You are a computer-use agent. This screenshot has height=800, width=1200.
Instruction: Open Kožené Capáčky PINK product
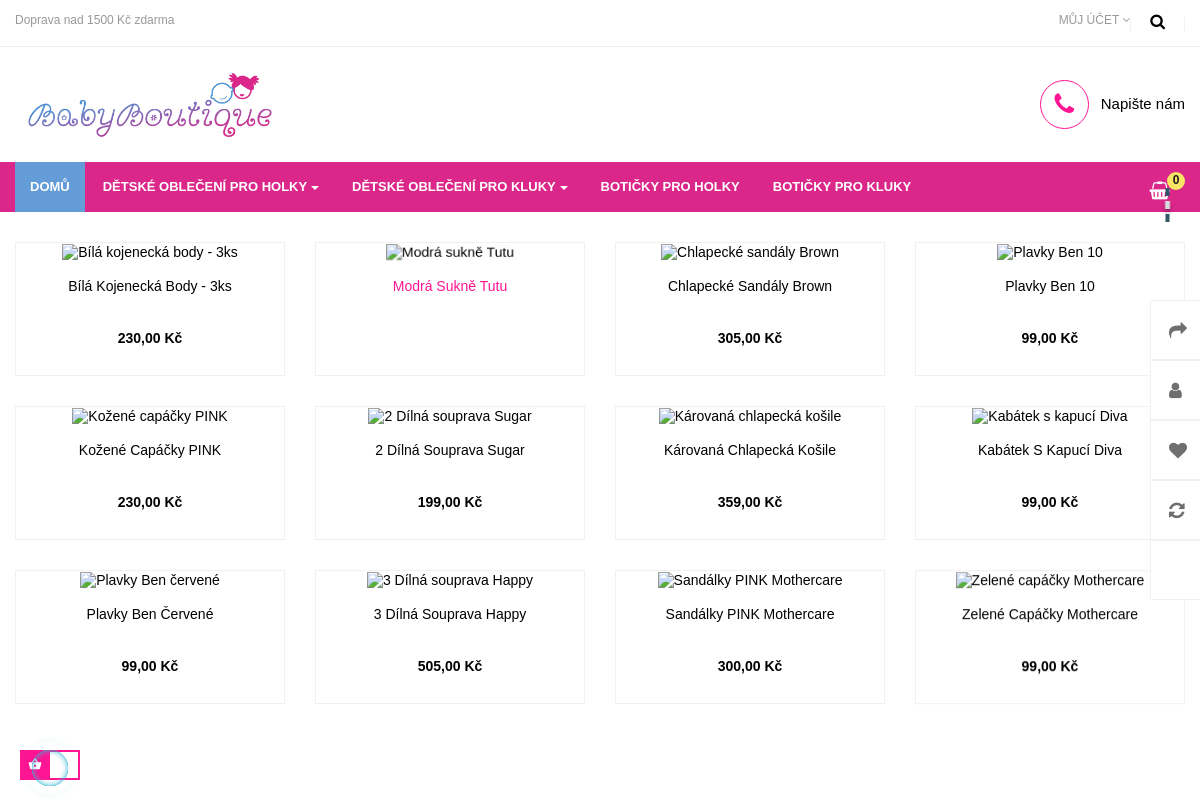[x=150, y=450]
